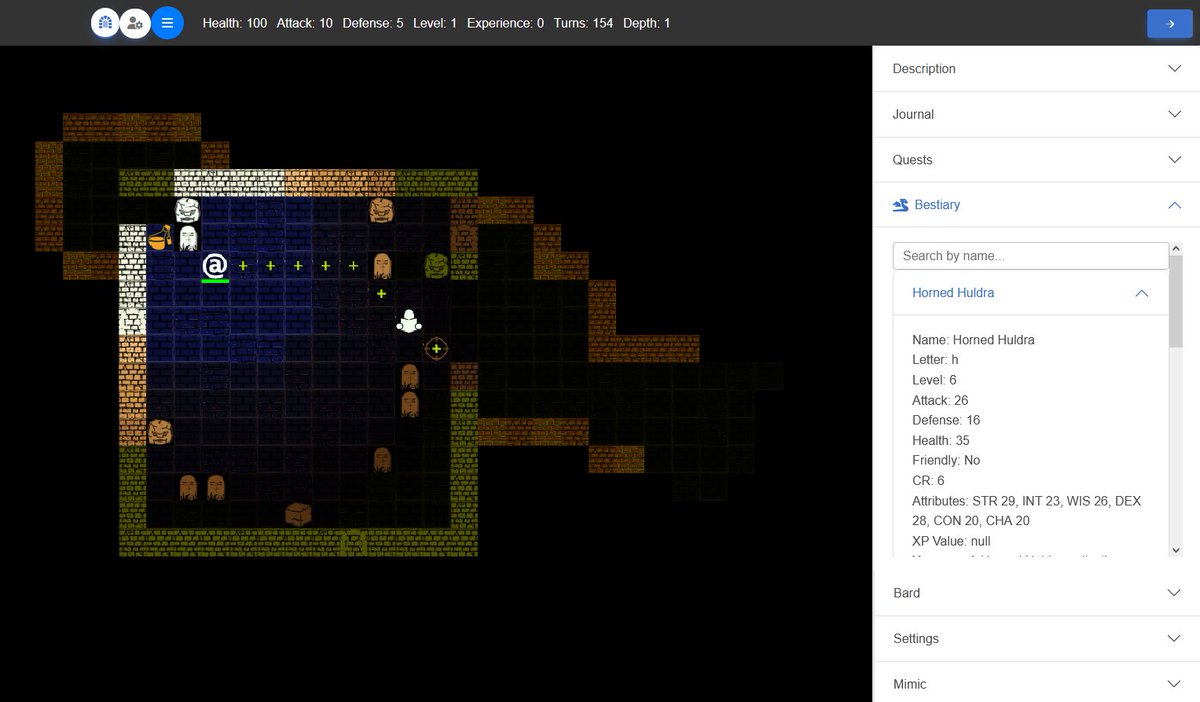
Task: Click the bestiary list scrollbar thumb
Action: click(x=1176, y=302)
